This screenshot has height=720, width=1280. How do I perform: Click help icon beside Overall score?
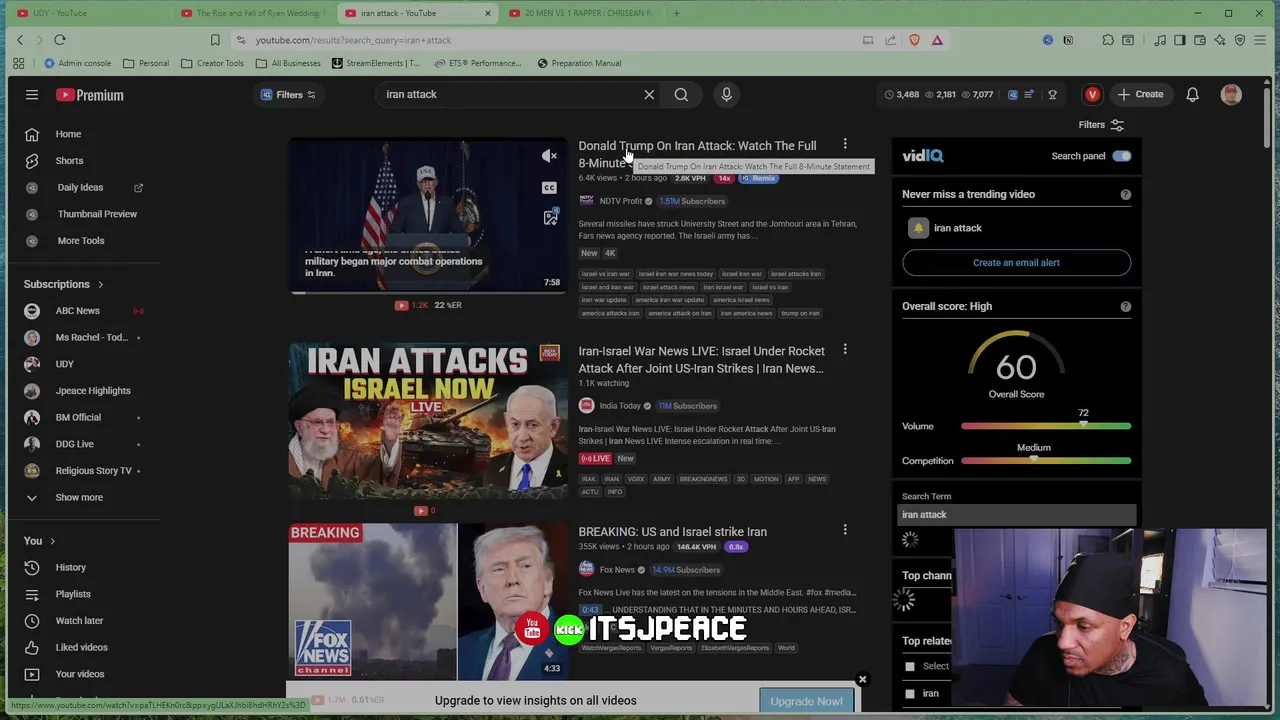coord(1125,306)
